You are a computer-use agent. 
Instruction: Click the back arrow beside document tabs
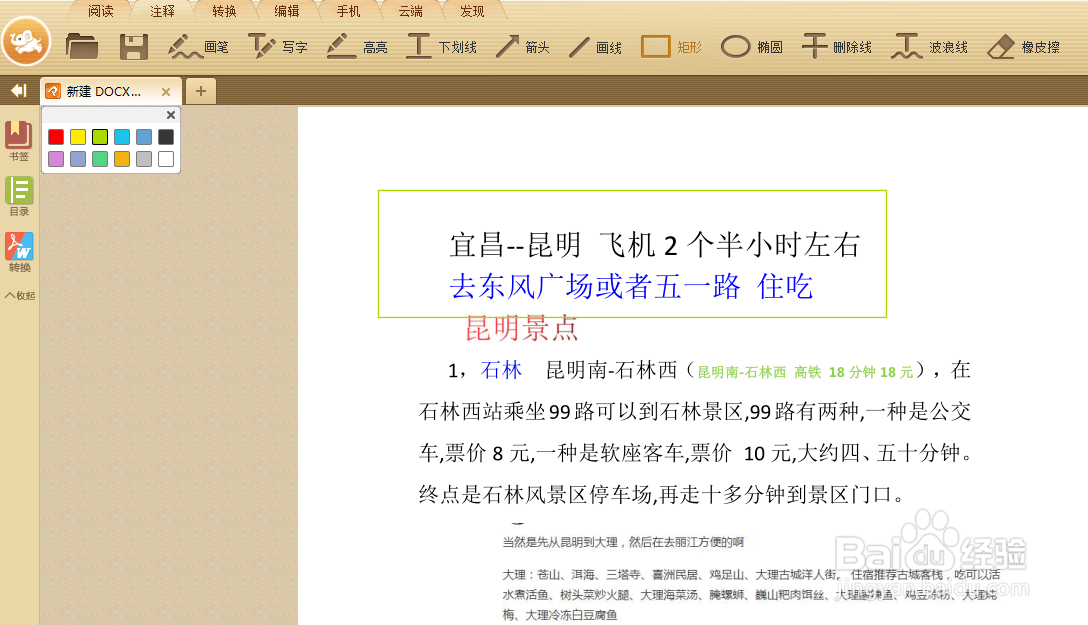pos(18,91)
